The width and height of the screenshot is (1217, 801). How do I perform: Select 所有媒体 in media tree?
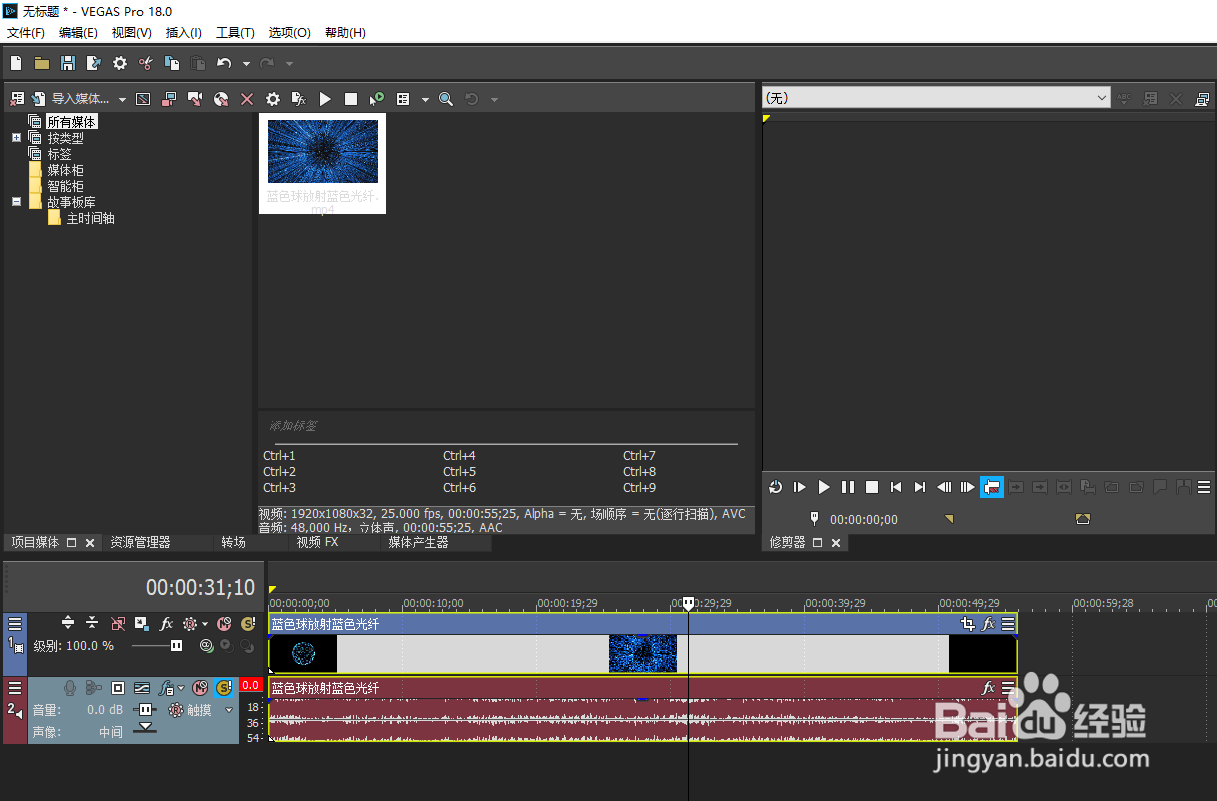pos(72,122)
